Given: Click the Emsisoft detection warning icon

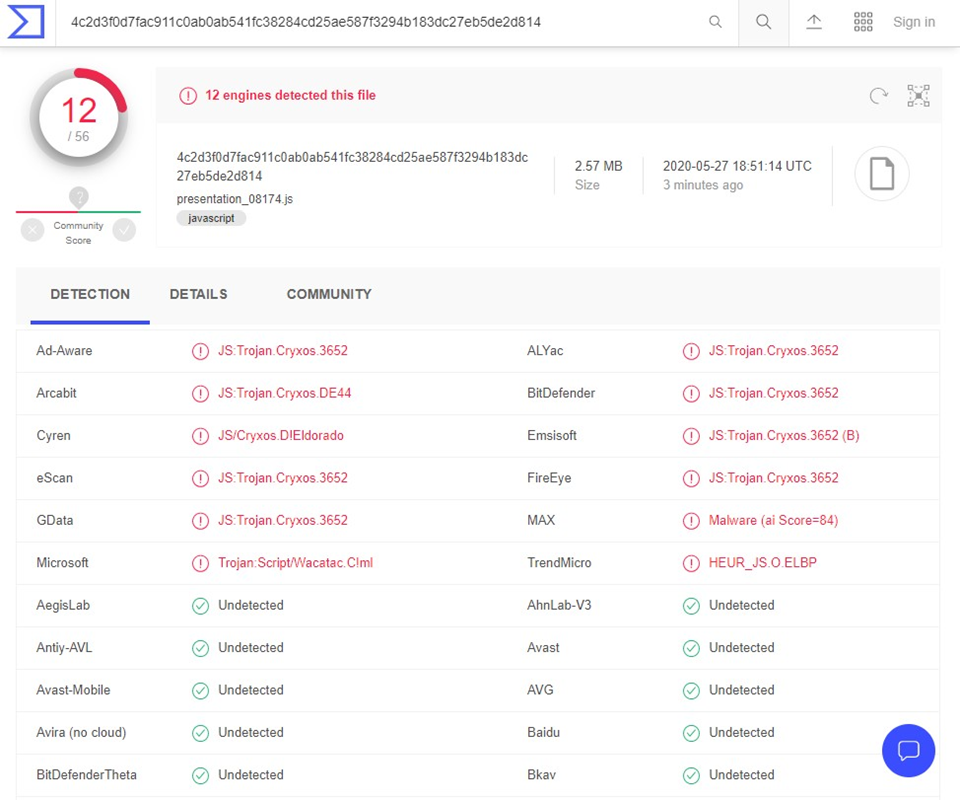Looking at the screenshot, I should pyautogui.click(x=691, y=436).
